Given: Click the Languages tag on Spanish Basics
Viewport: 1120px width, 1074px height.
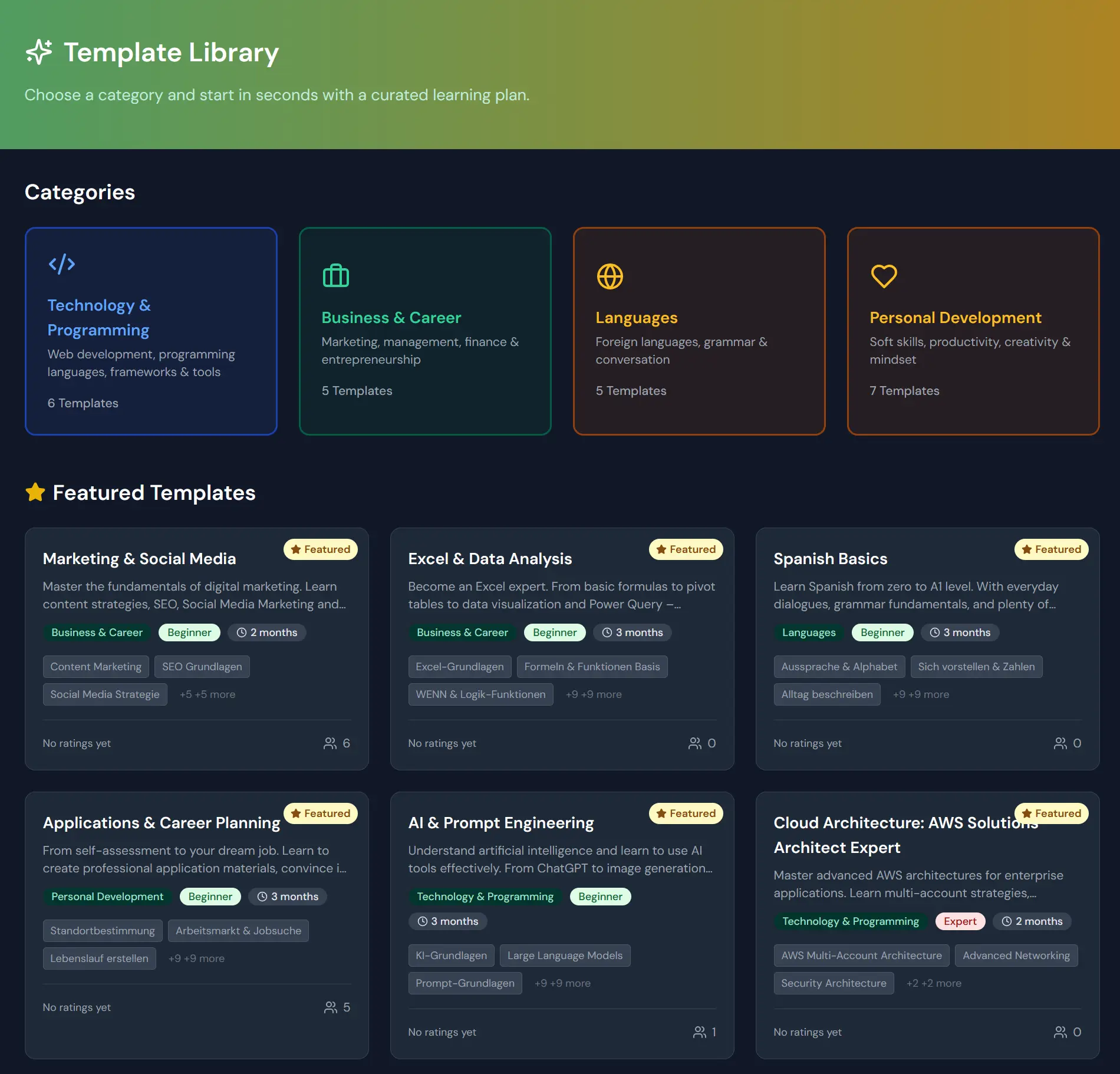Looking at the screenshot, I should click(x=809, y=632).
